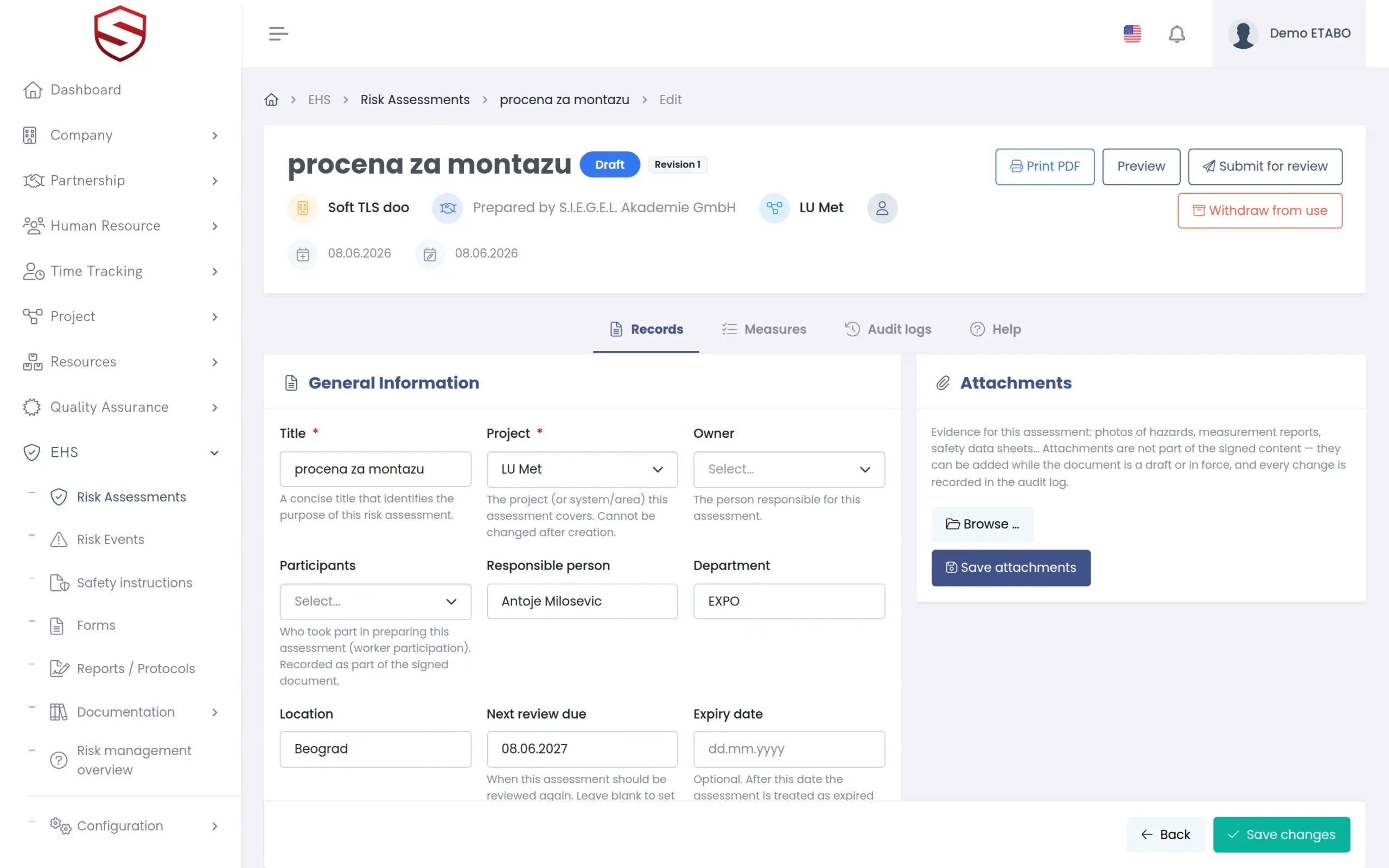Click the handshake Prepared by icon

[x=448, y=208]
